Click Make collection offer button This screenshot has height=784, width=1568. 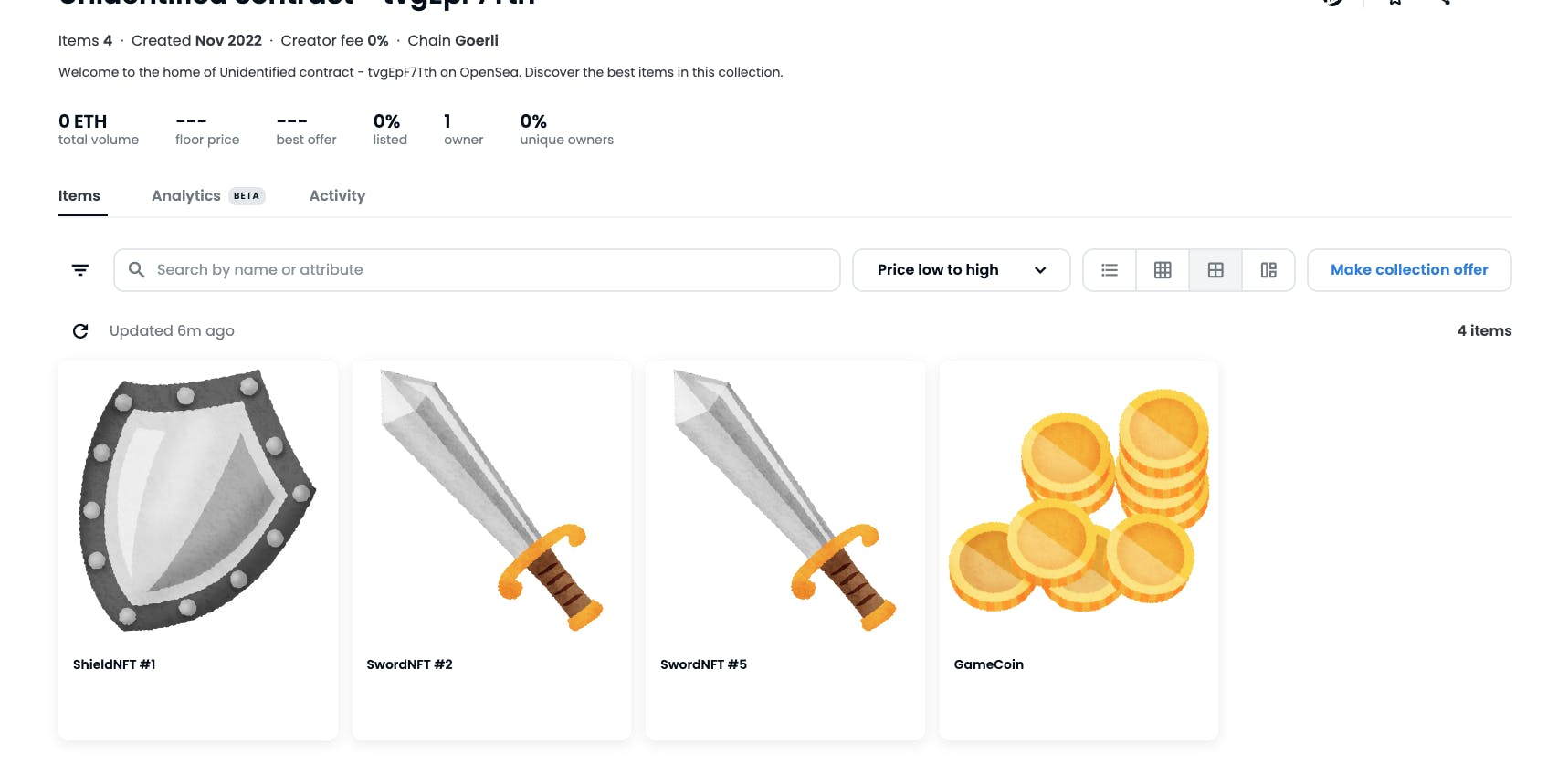coord(1408,270)
